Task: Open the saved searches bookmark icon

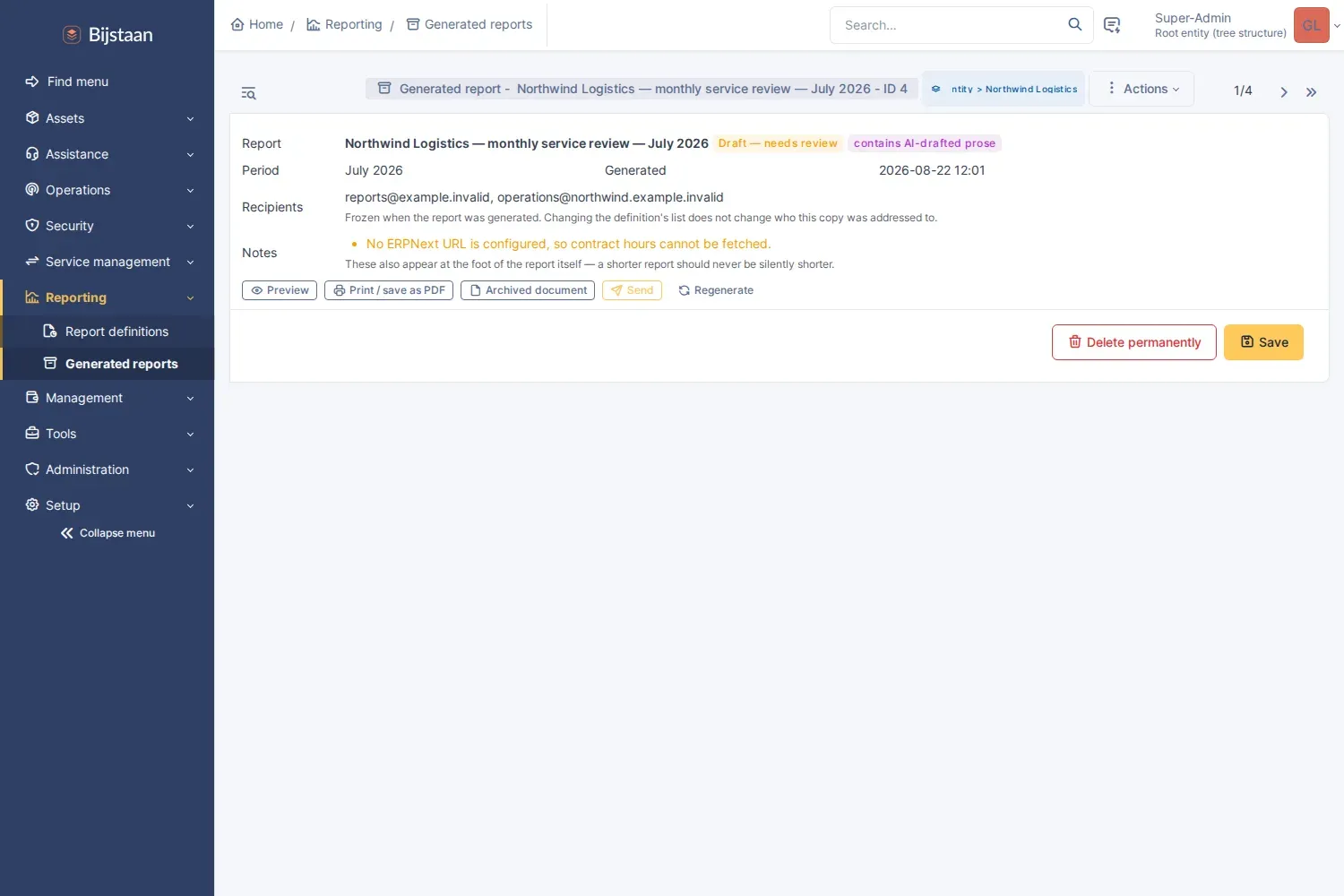Action: point(1112,25)
